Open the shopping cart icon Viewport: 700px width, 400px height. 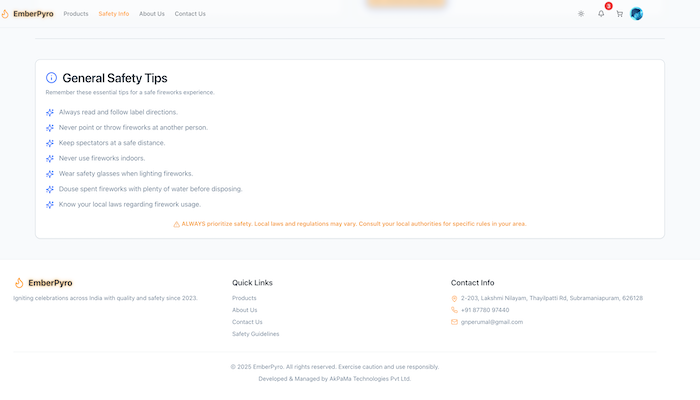coord(619,14)
